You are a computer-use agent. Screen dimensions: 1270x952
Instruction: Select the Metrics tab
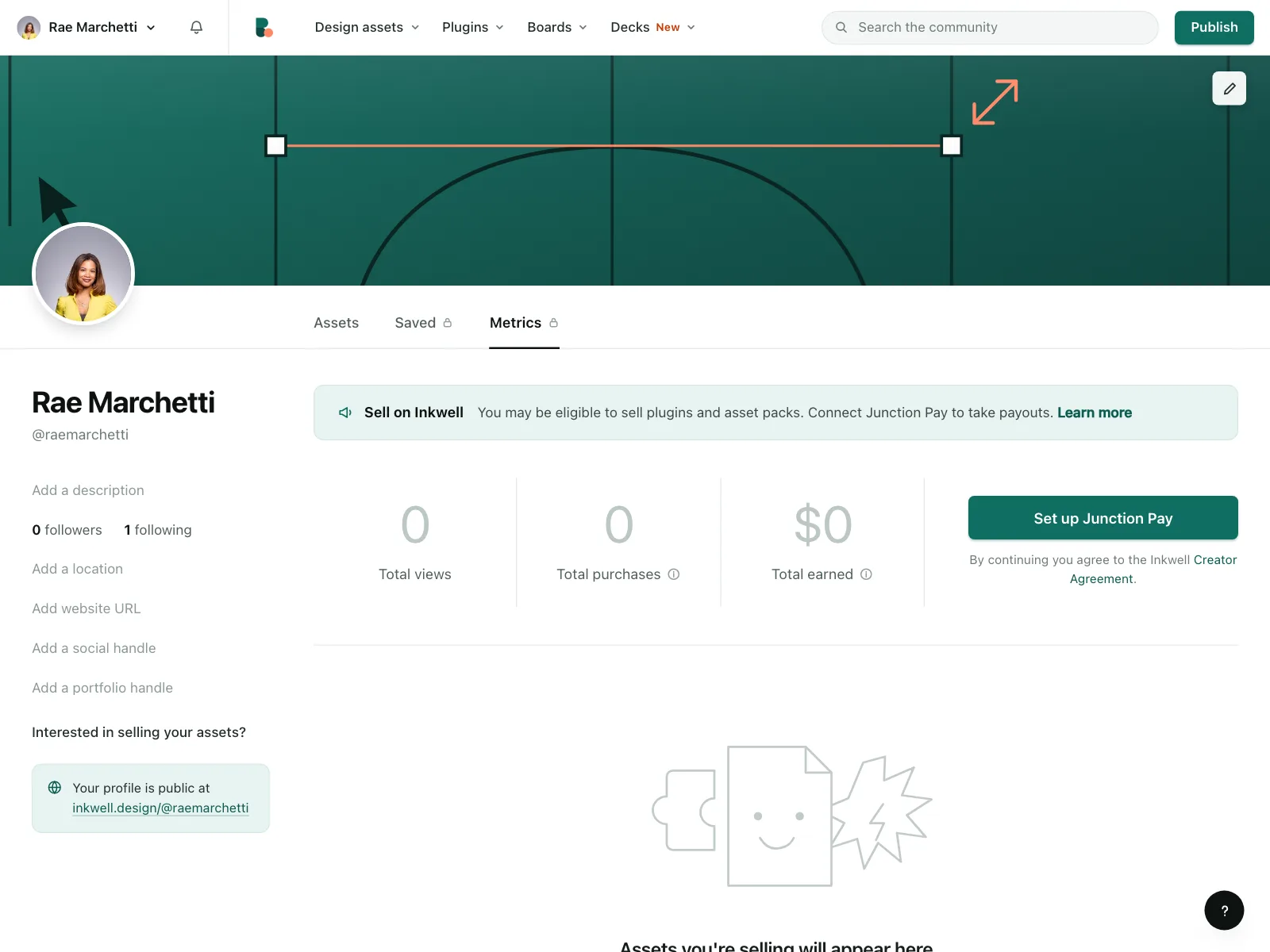click(x=524, y=323)
